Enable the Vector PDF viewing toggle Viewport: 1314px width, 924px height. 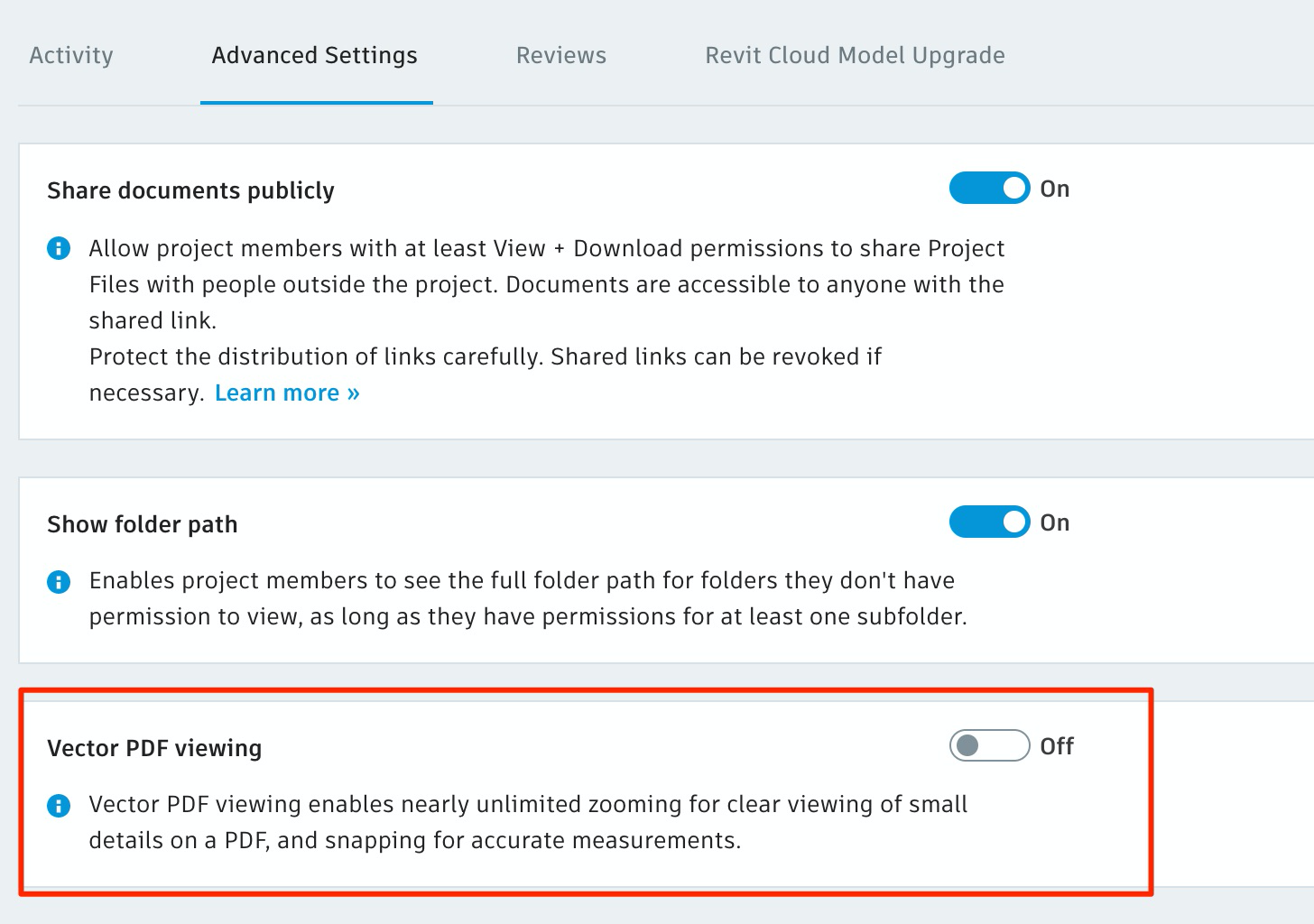pyautogui.click(x=989, y=746)
